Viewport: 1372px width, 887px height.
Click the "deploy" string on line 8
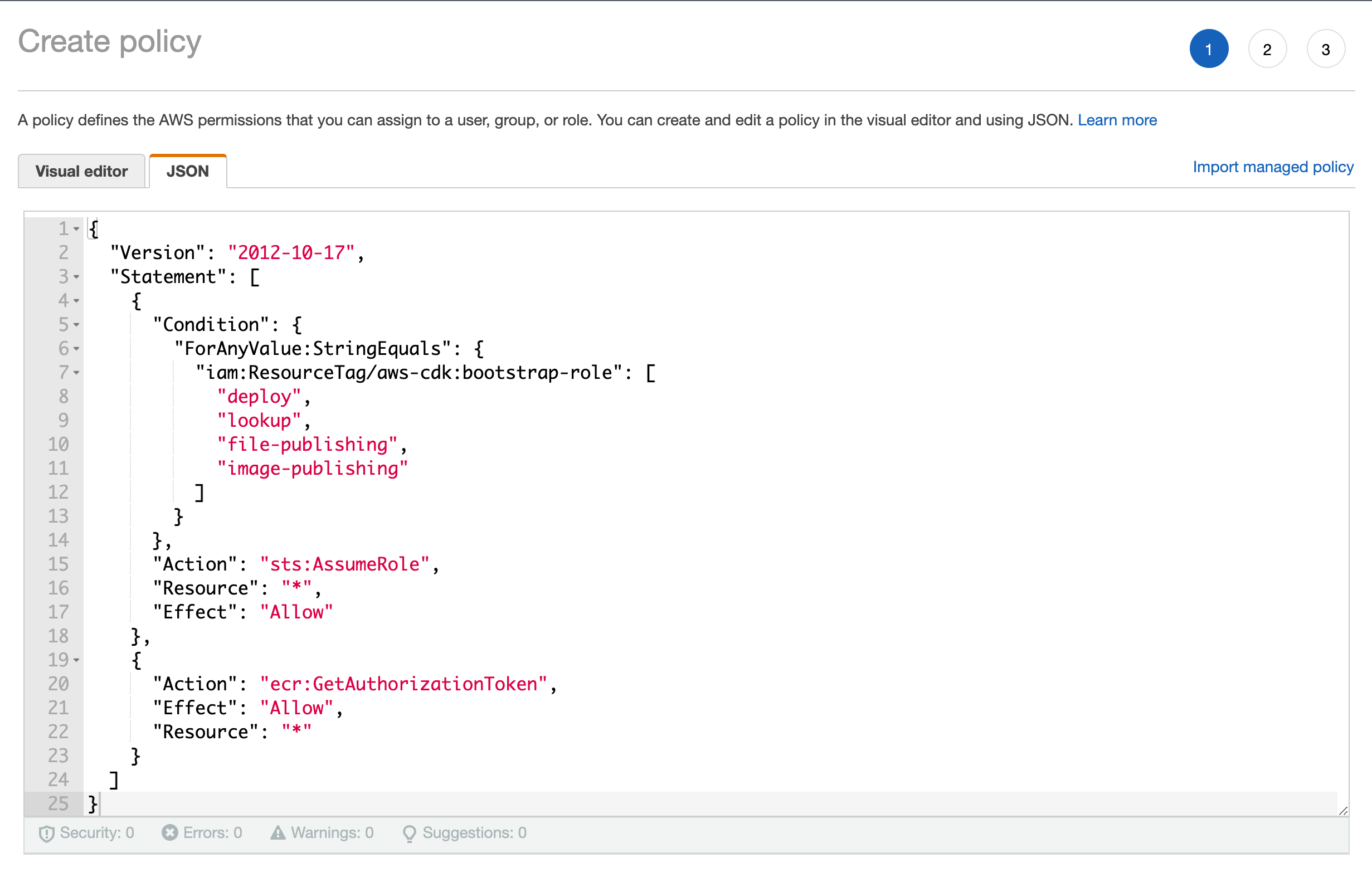[259, 397]
